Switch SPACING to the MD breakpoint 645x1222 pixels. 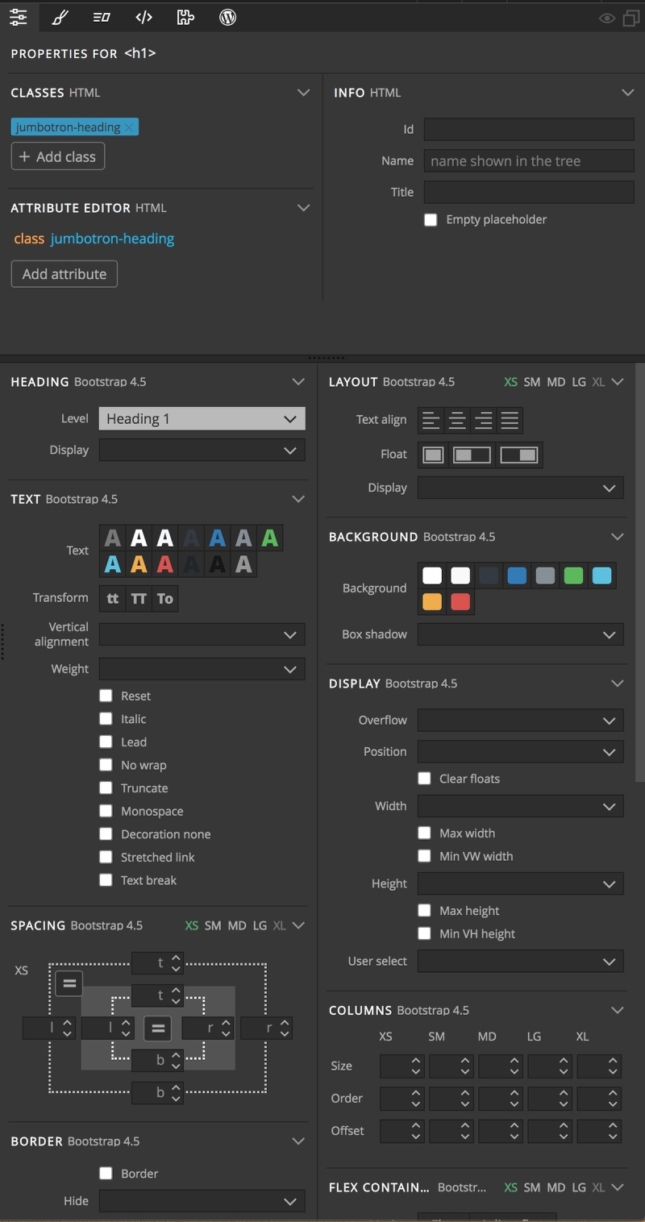click(239, 925)
